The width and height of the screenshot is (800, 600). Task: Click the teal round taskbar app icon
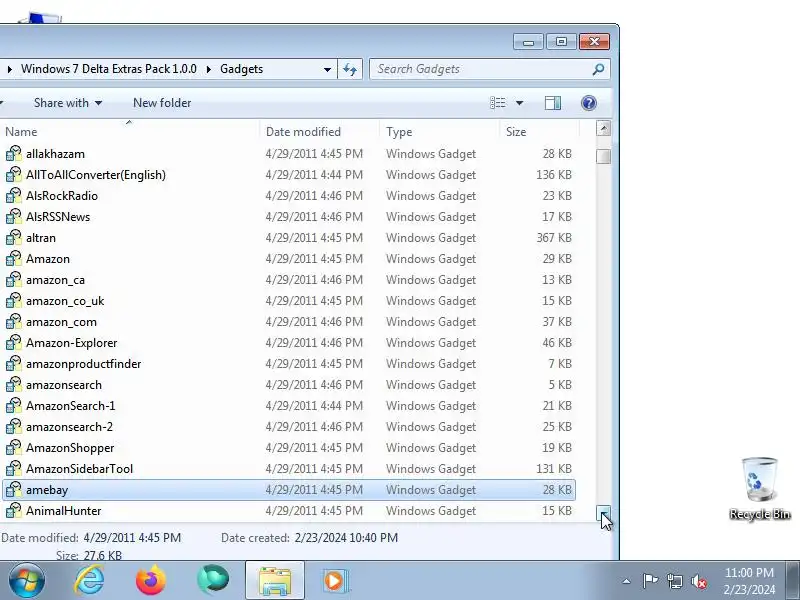pyautogui.click(x=213, y=580)
